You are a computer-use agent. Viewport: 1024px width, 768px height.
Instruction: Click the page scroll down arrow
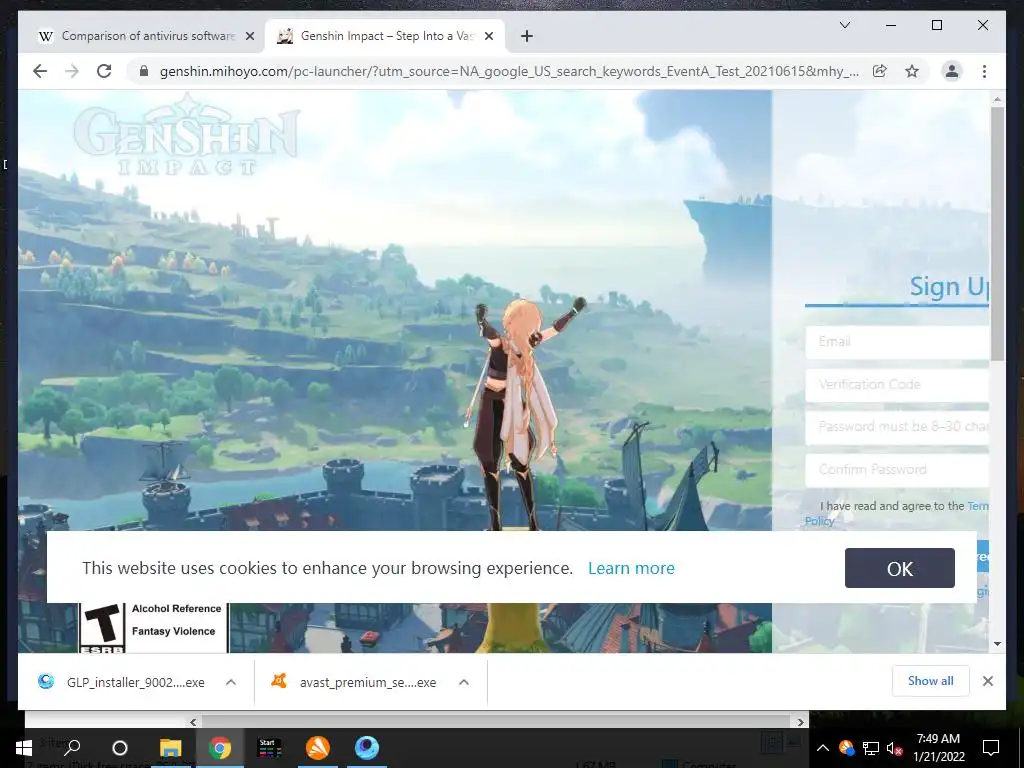(x=997, y=644)
